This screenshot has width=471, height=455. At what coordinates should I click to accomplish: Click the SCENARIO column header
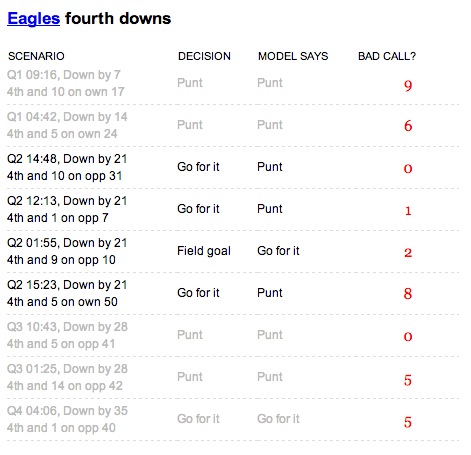click(36, 56)
